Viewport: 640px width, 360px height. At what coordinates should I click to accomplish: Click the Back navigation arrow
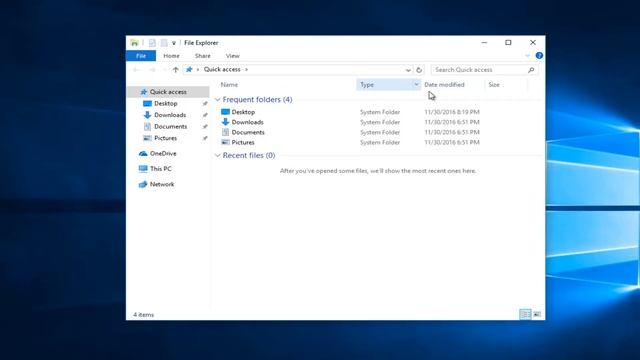tap(136, 70)
